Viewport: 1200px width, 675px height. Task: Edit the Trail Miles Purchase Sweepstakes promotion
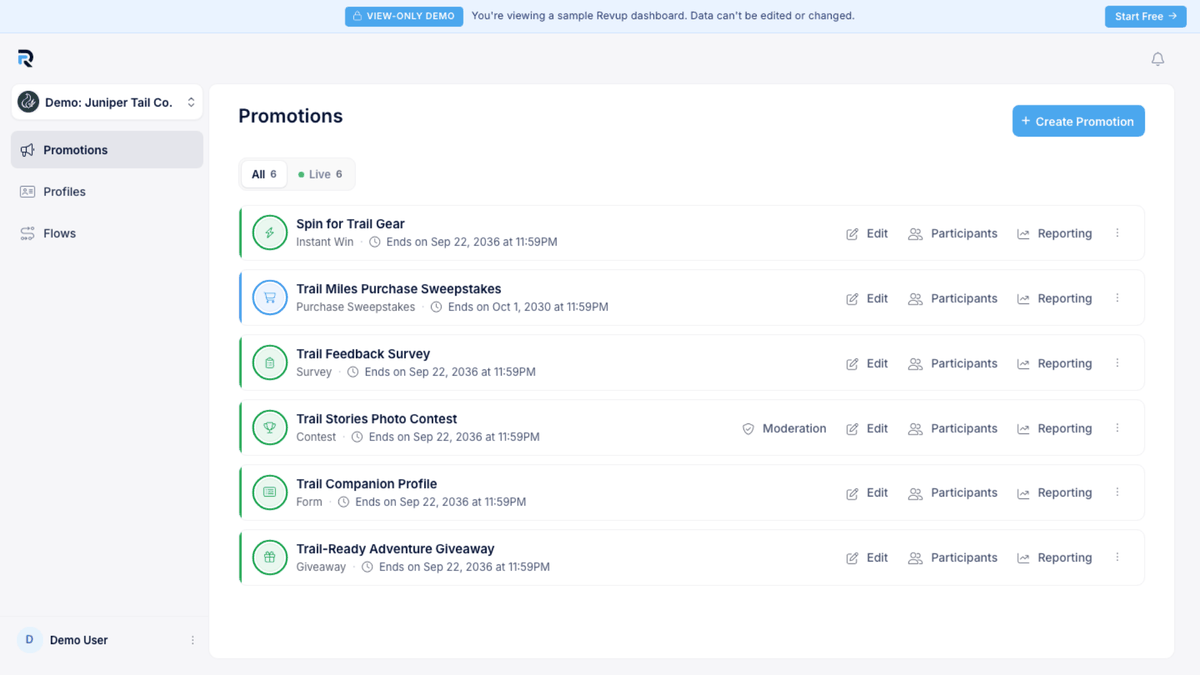(867, 298)
